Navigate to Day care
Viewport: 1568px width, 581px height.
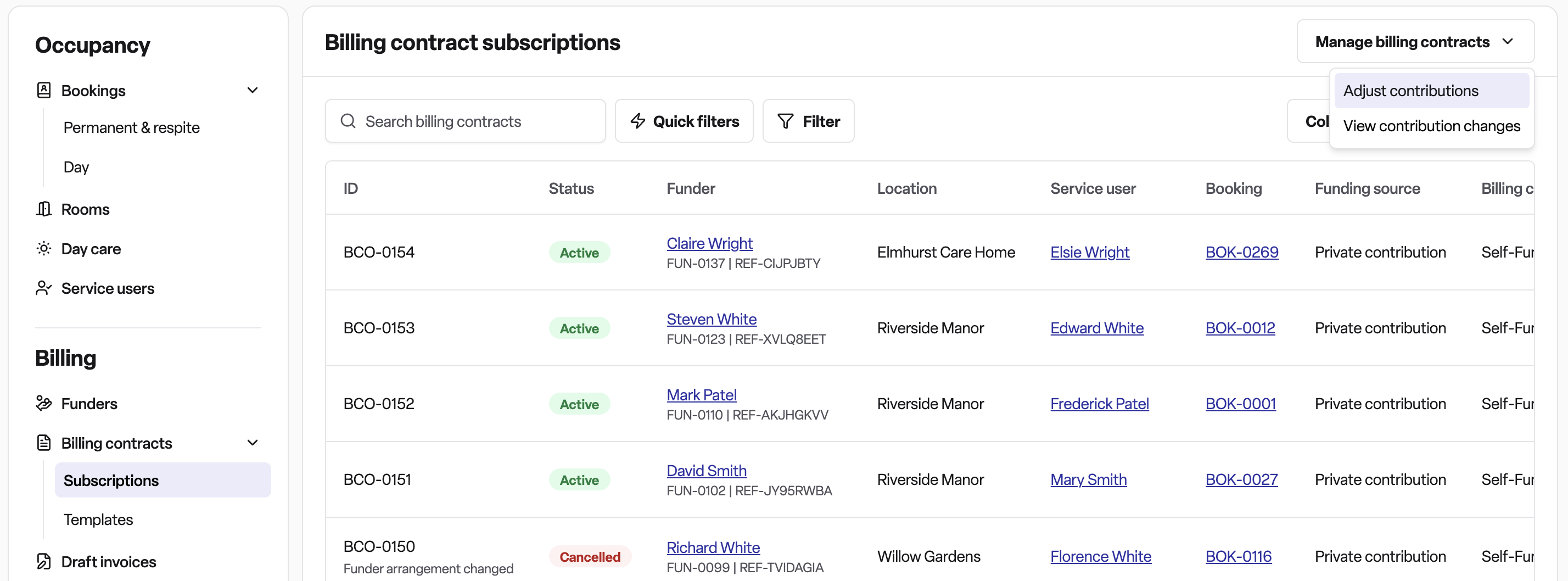point(91,248)
